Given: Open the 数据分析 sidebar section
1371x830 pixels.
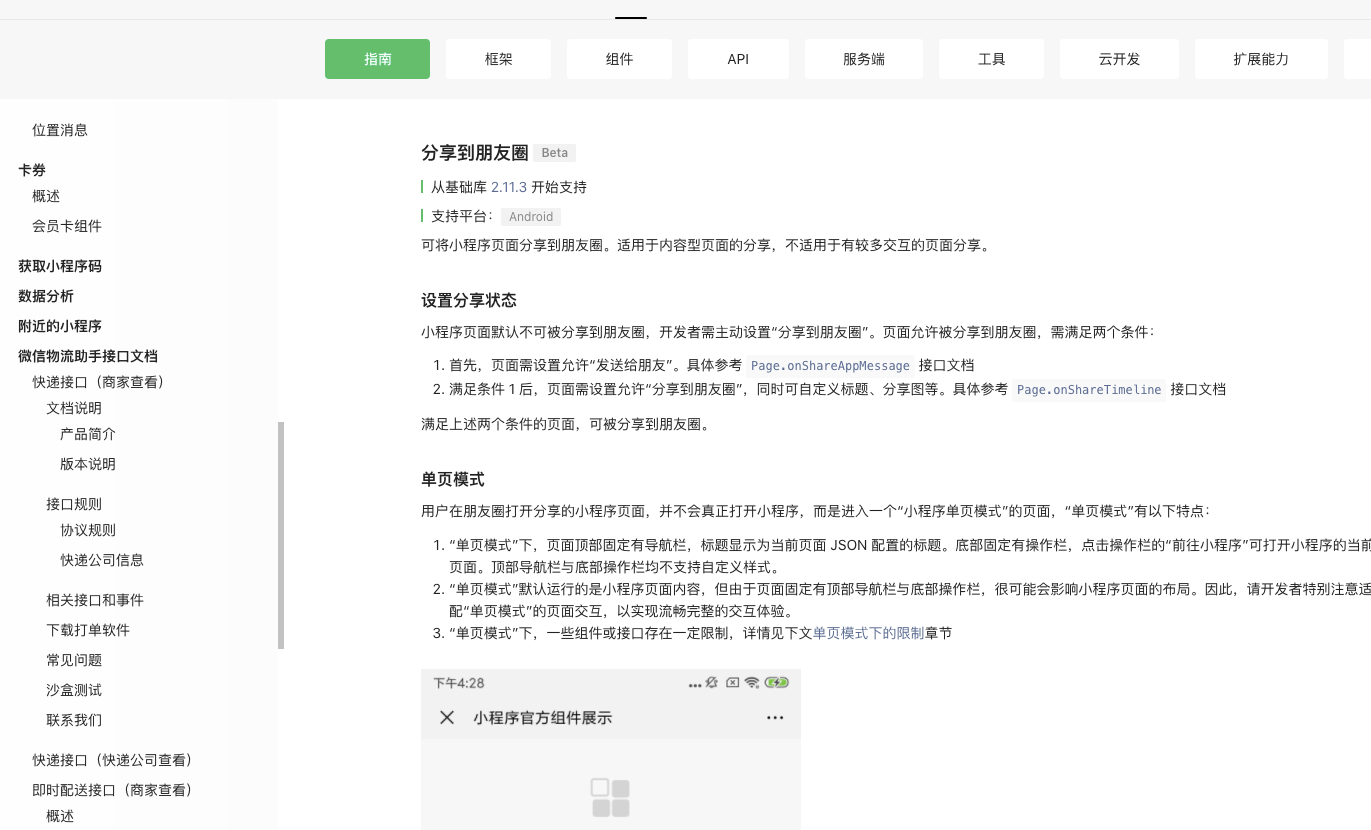Looking at the screenshot, I should click(46, 296).
